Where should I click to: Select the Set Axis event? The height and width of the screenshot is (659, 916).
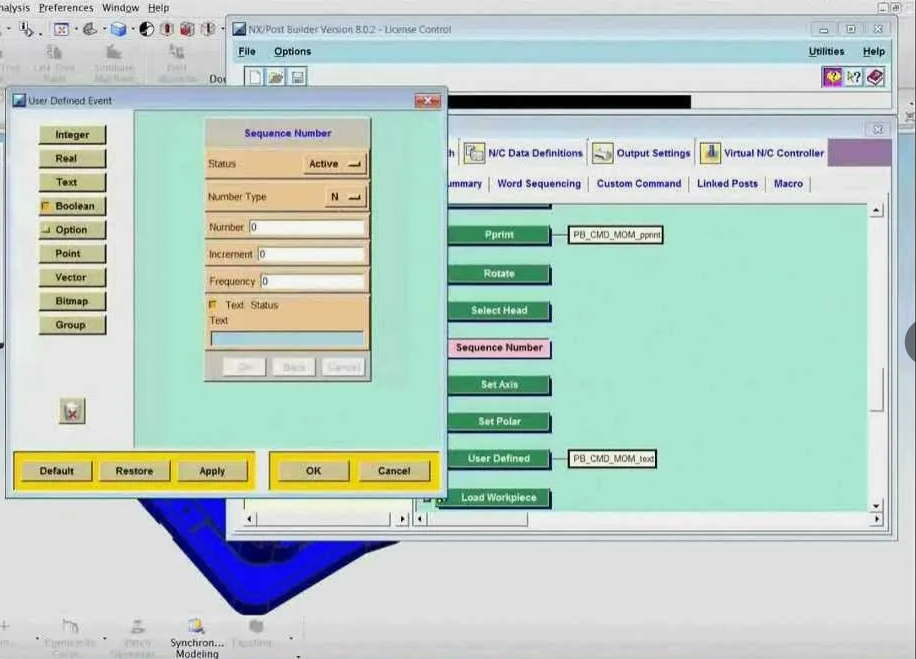(x=499, y=384)
